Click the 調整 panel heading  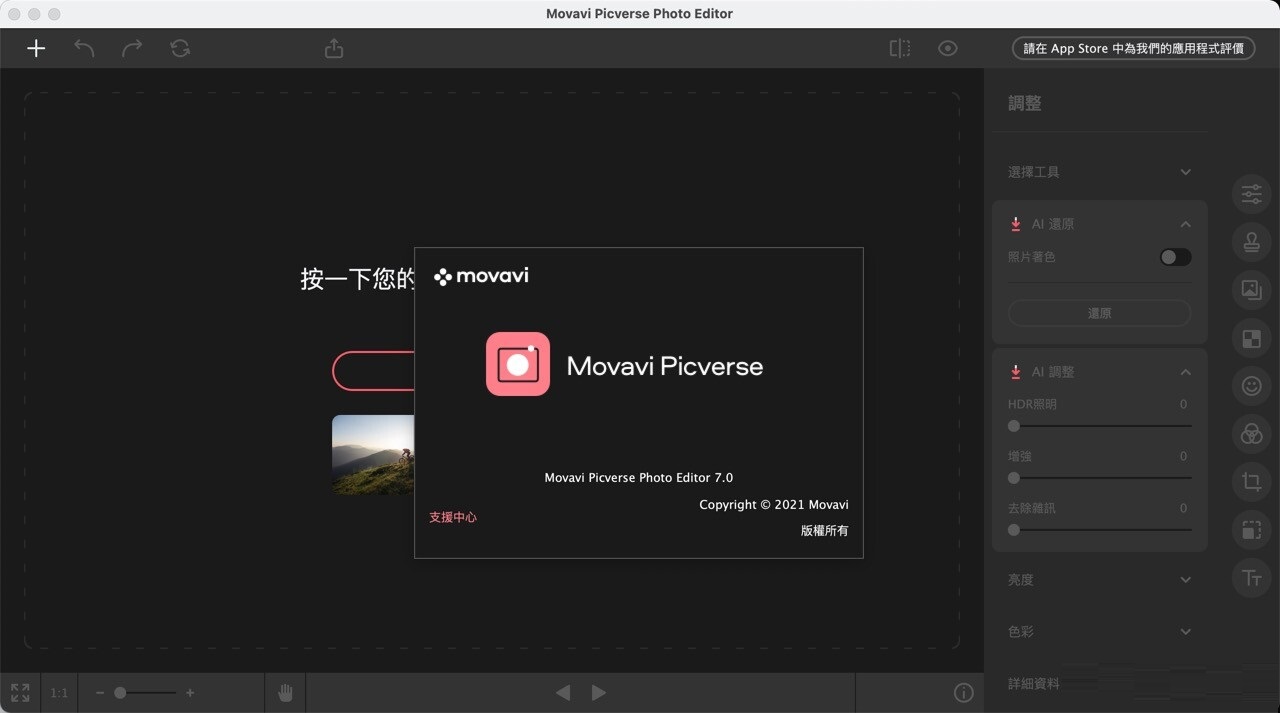1025,103
